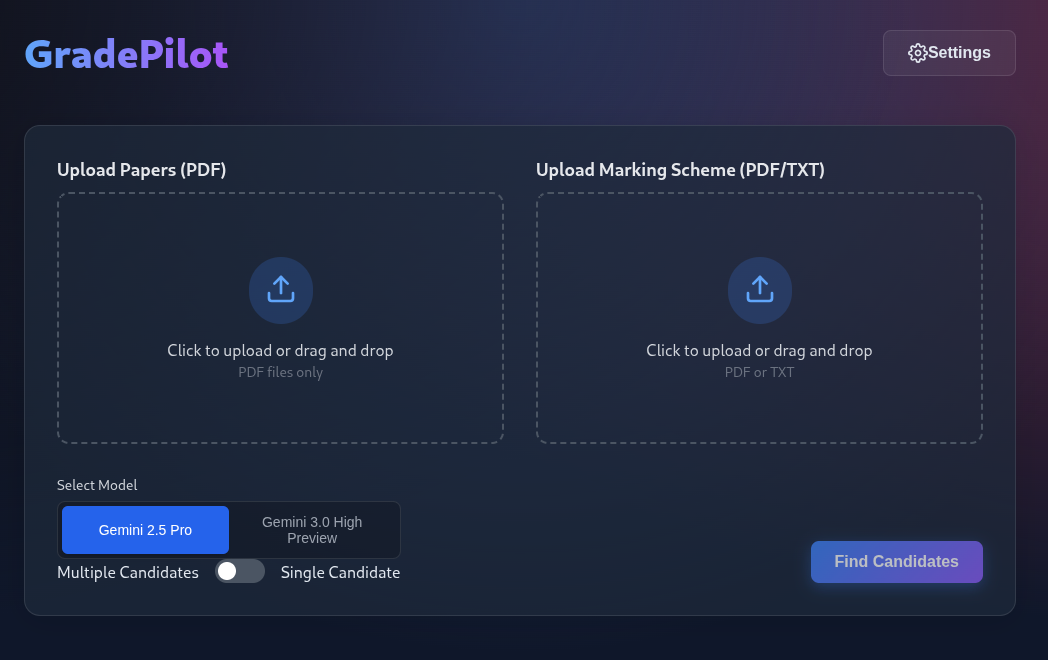Select the circular upload badge under Upload Papers
Screen dimensions: 1048x660
pyautogui.click(x=281, y=290)
